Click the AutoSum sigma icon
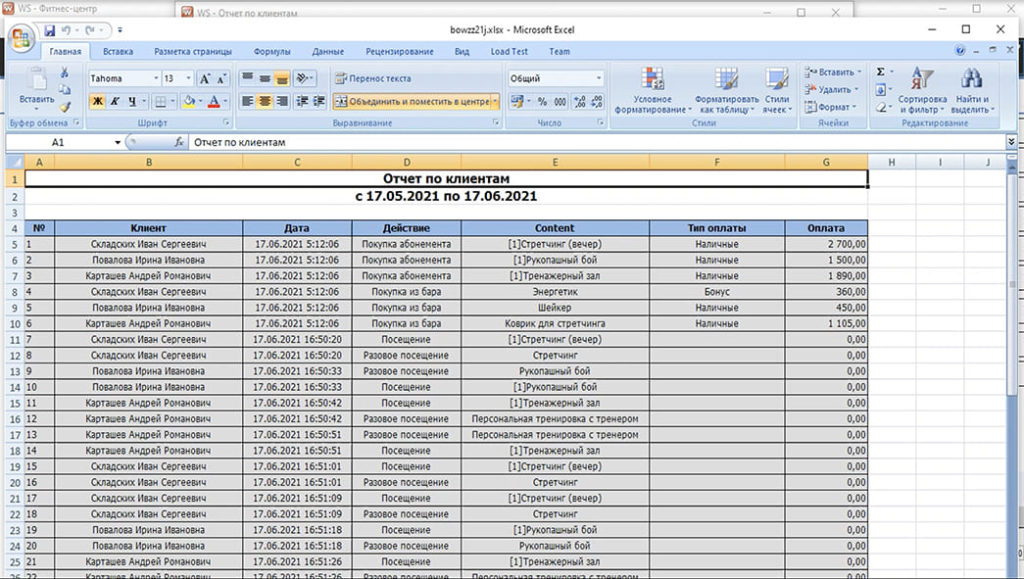The height and width of the screenshot is (579, 1024). pos(880,72)
